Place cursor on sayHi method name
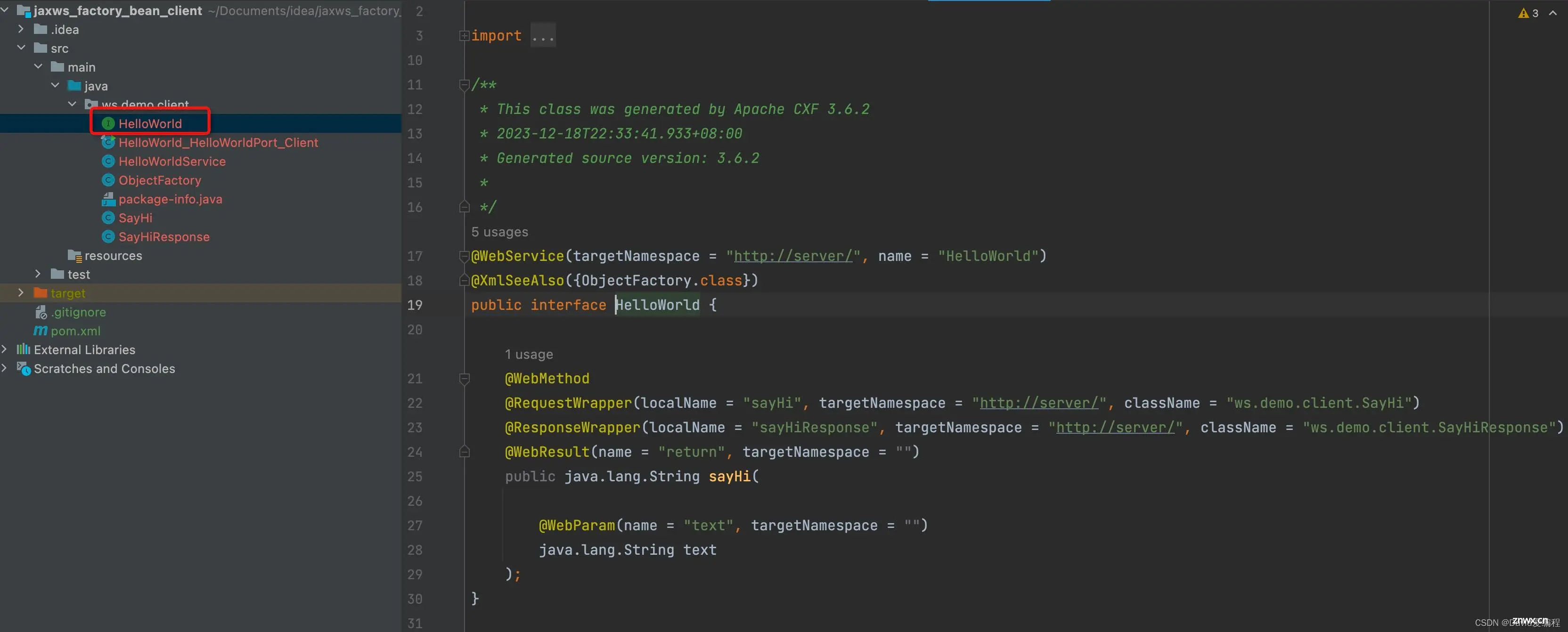This screenshot has height=632, width=1568. click(730, 477)
